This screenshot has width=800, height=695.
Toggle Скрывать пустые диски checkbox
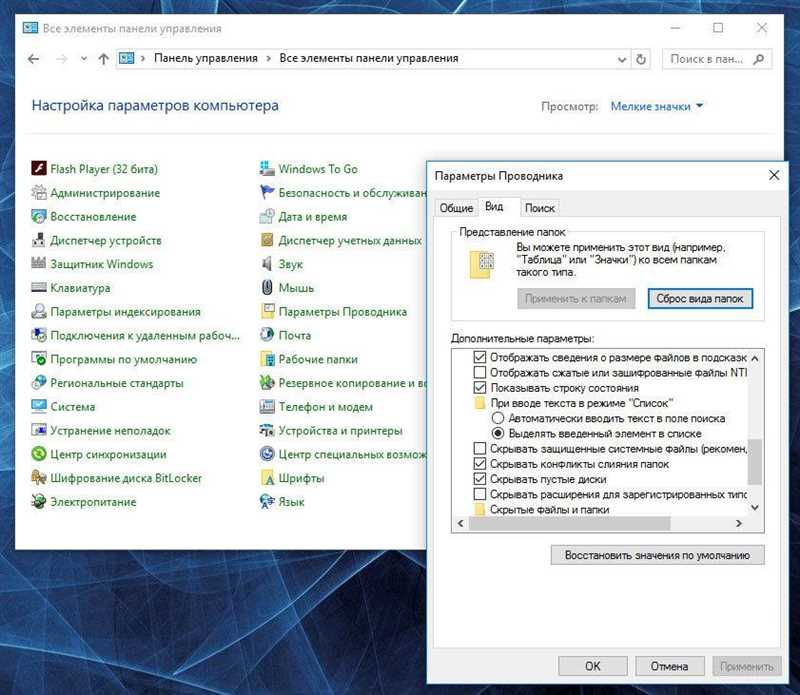coord(480,479)
